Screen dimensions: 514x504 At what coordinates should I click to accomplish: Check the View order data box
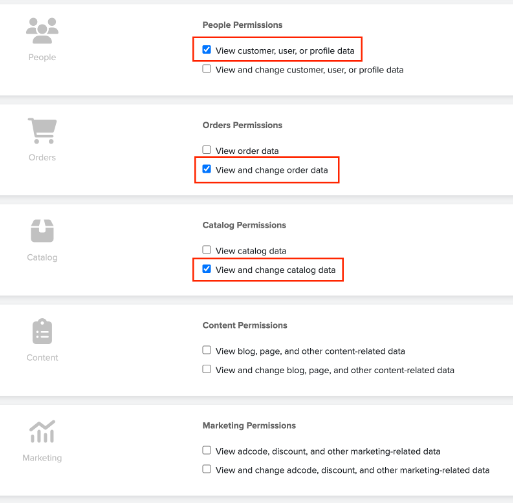coord(207,149)
